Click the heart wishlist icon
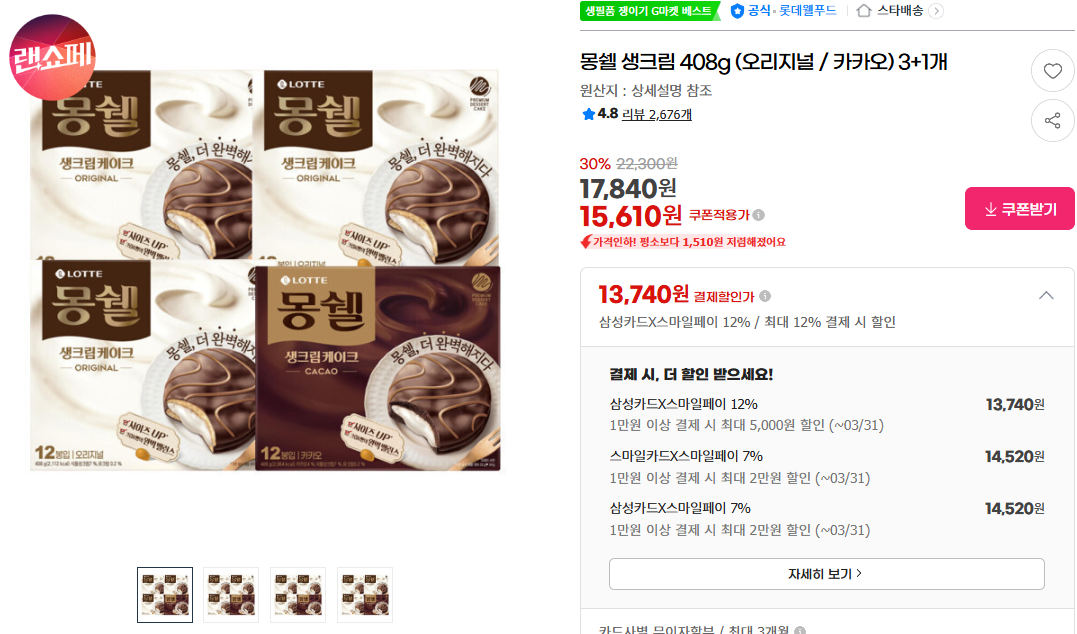The image size is (1077, 634). click(x=1052, y=71)
